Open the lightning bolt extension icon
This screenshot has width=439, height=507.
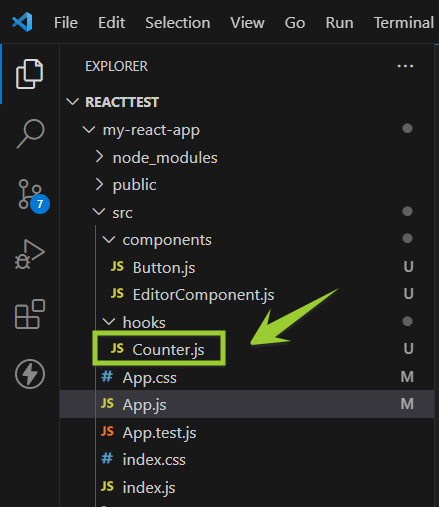pos(30,374)
